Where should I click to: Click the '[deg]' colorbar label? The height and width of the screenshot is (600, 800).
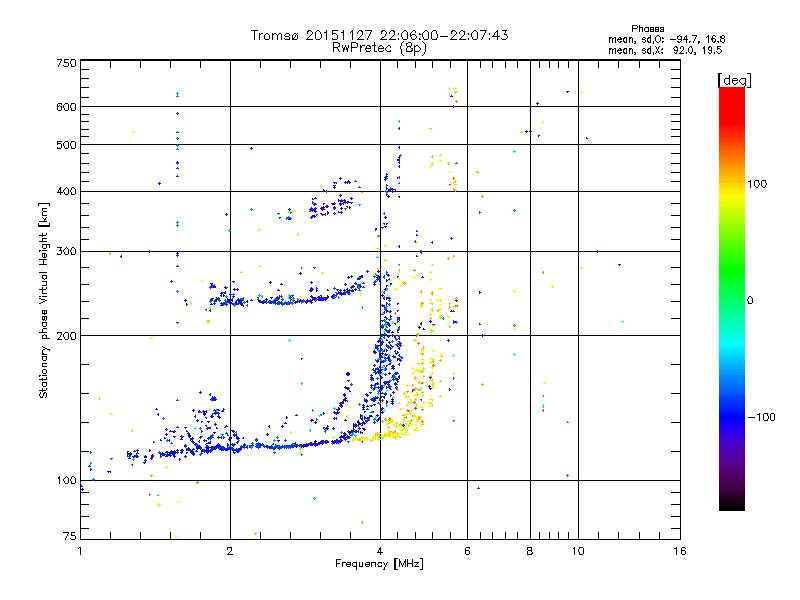[x=734, y=80]
